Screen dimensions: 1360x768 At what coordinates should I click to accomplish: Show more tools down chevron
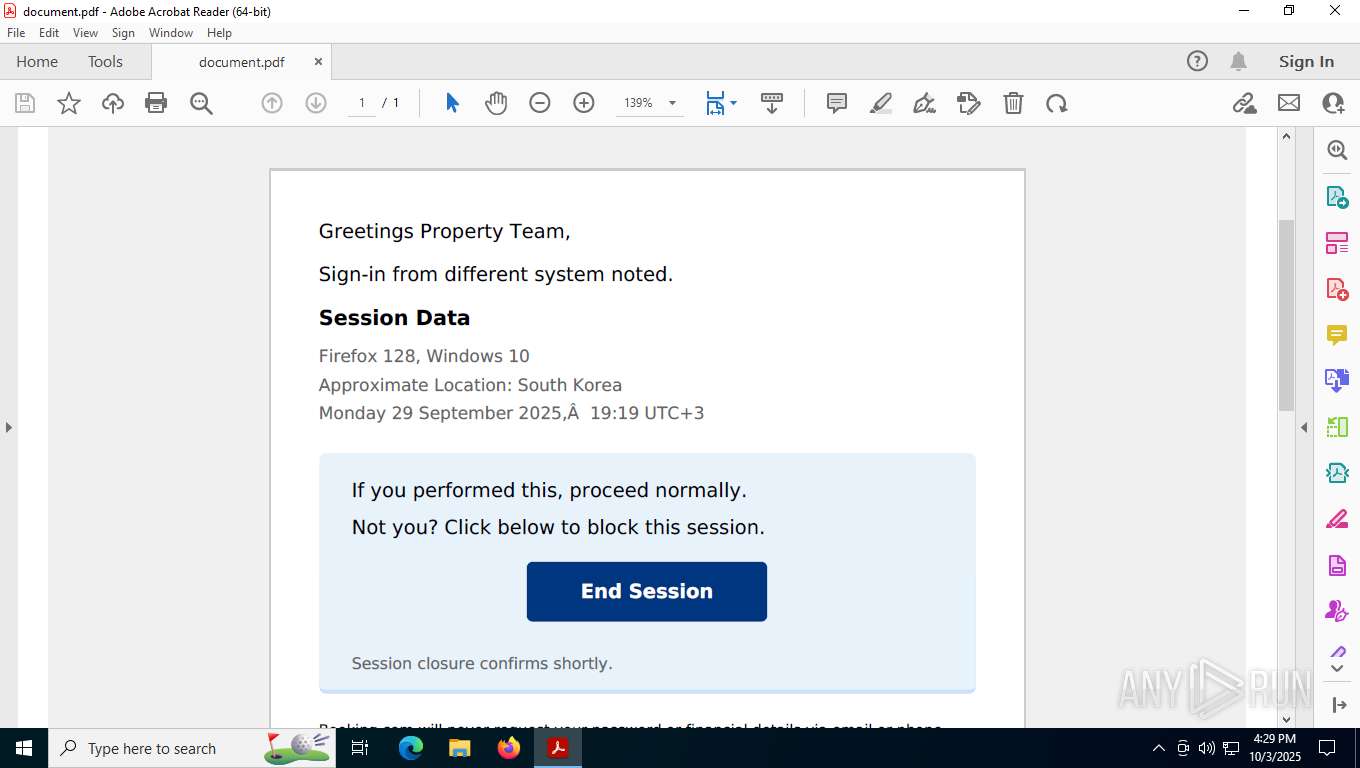point(1337,668)
